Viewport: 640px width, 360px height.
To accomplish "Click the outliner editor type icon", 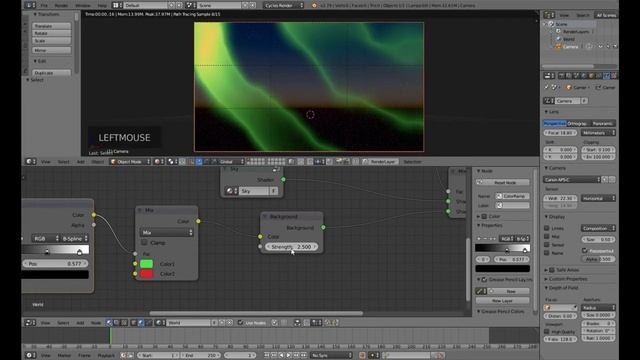I will pyautogui.click(x=549, y=15).
